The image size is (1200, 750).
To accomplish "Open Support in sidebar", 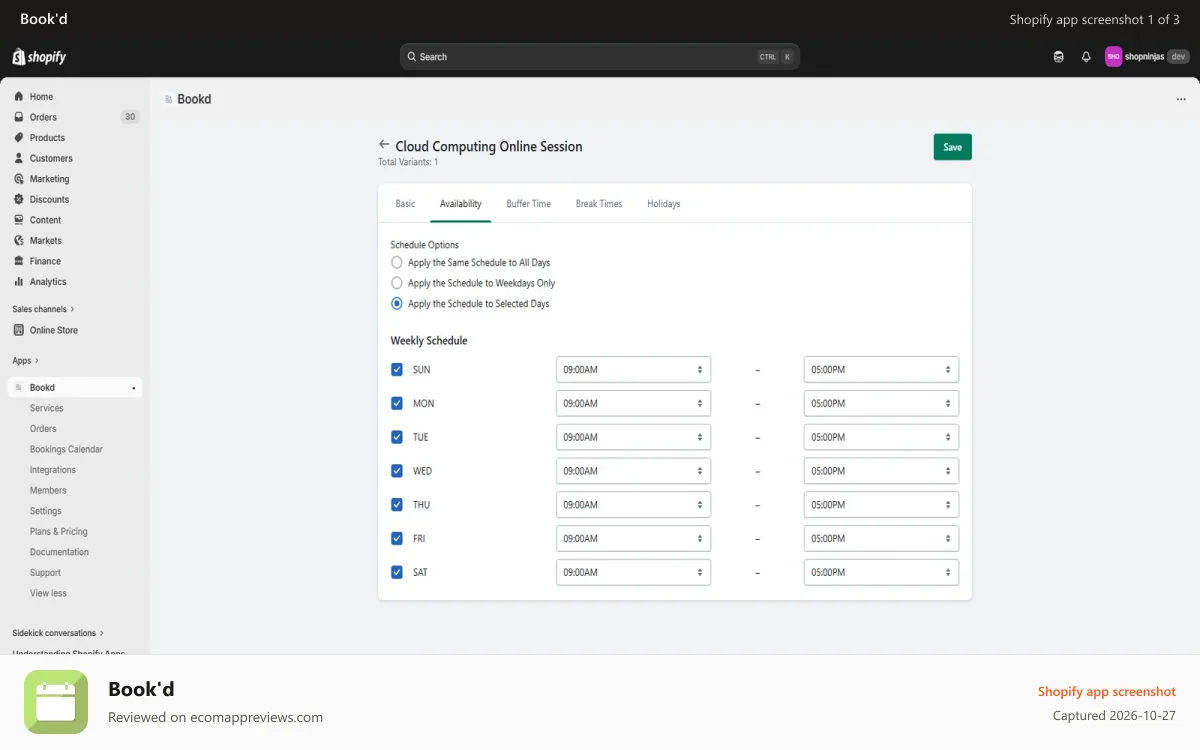I will click(x=45, y=573).
